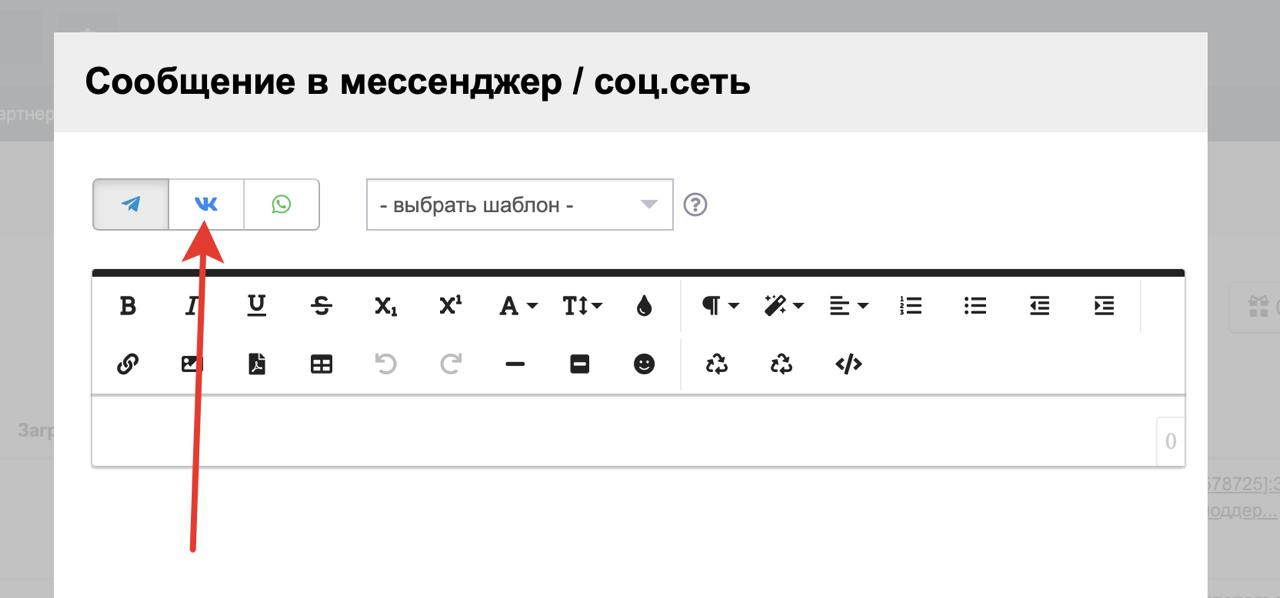The width and height of the screenshot is (1280, 598).
Task: Open the "выбрать шаблон" template dropdown
Action: [x=519, y=205]
